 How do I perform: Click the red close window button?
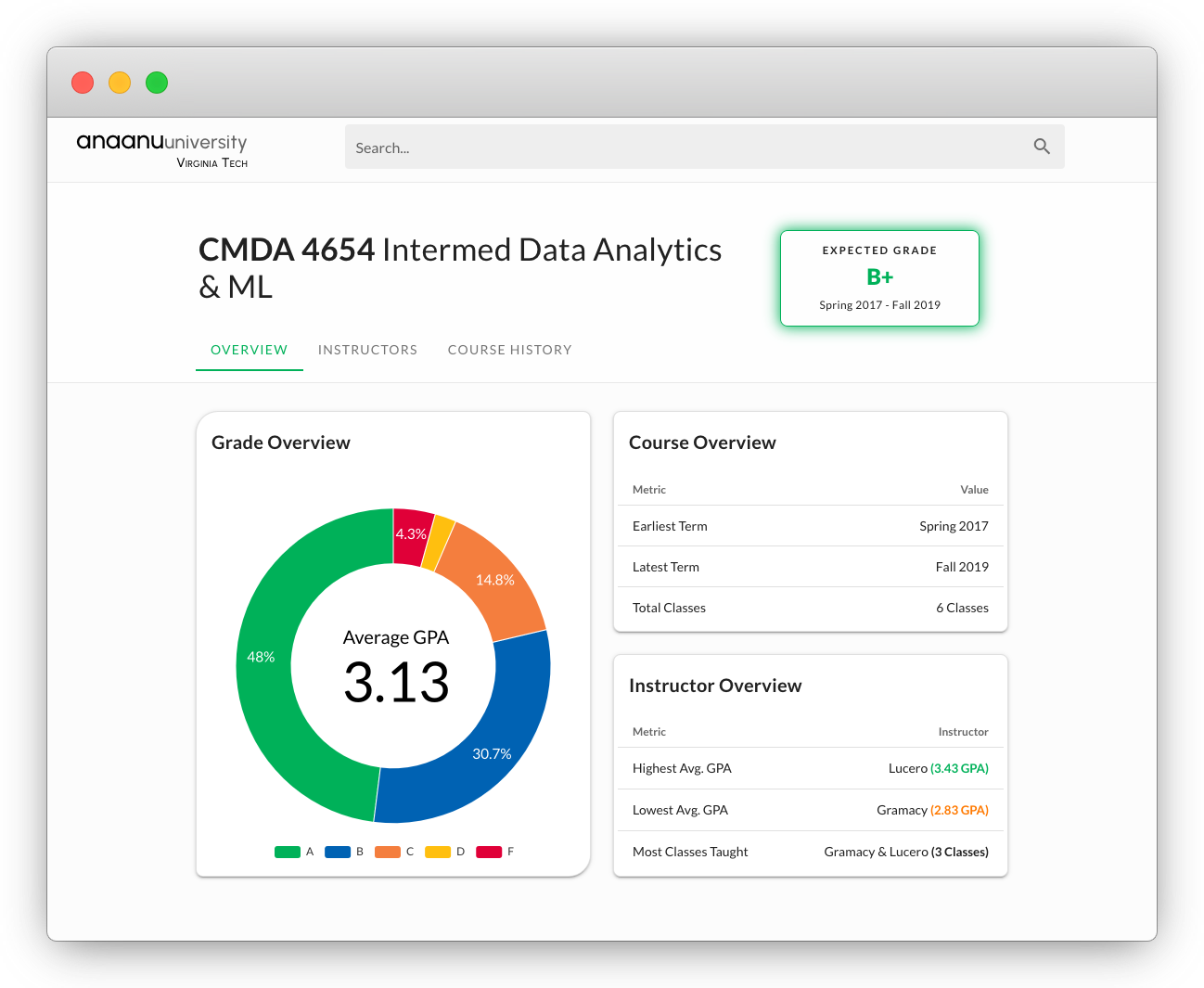(x=83, y=83)
